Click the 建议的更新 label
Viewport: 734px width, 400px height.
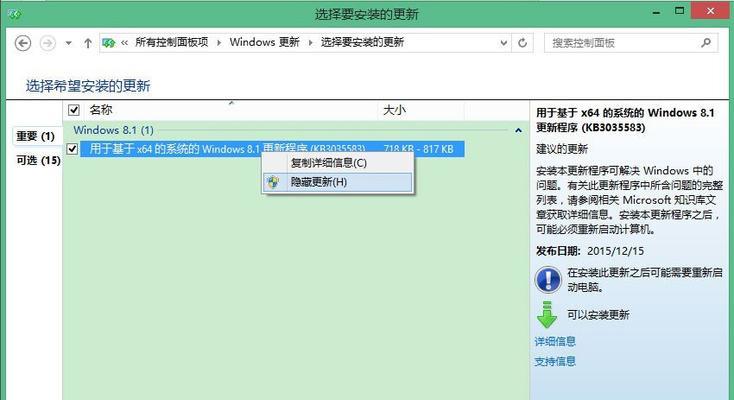[x=562, y=149]
